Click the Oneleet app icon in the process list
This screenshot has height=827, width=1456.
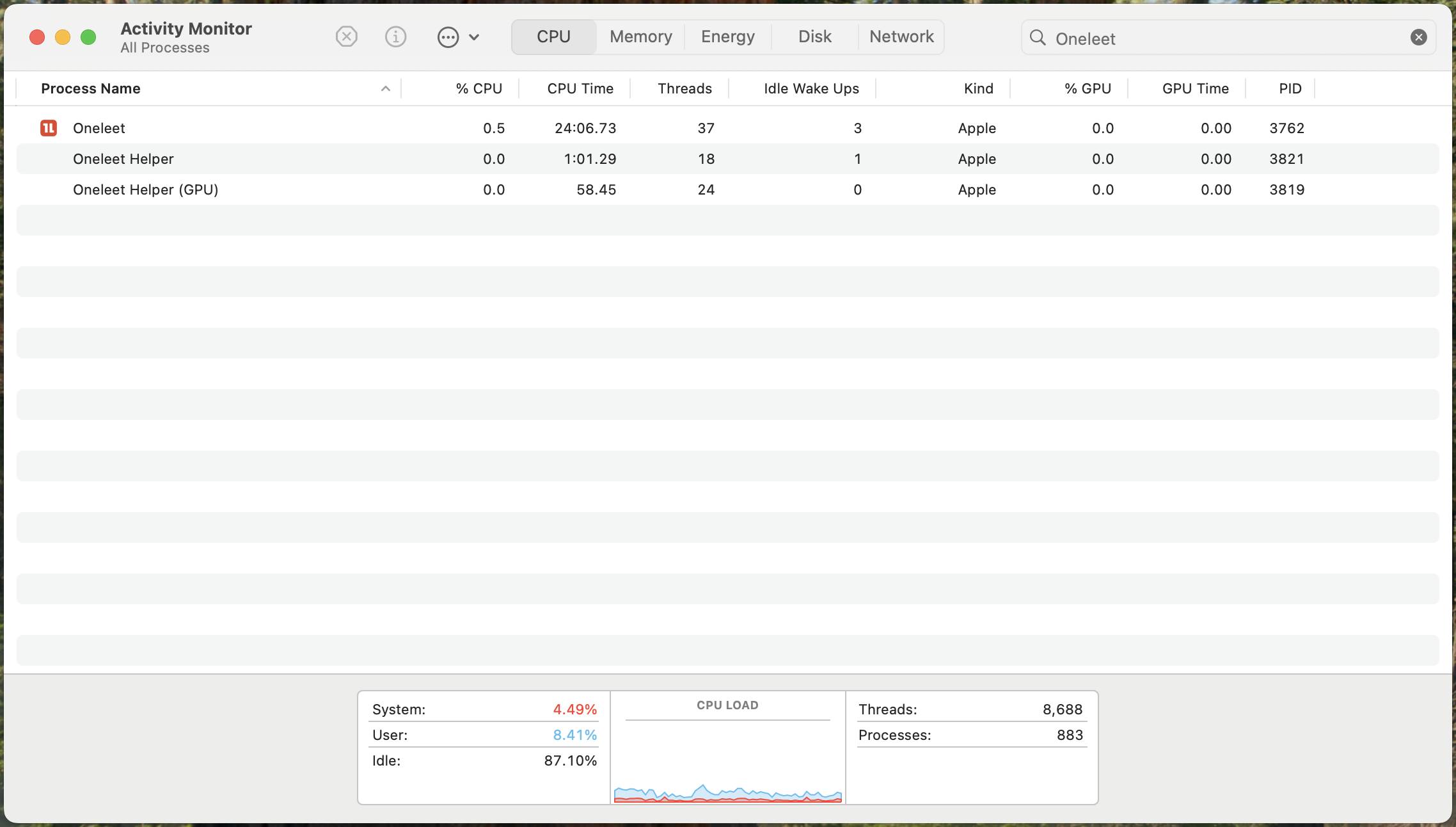point(48,128)
